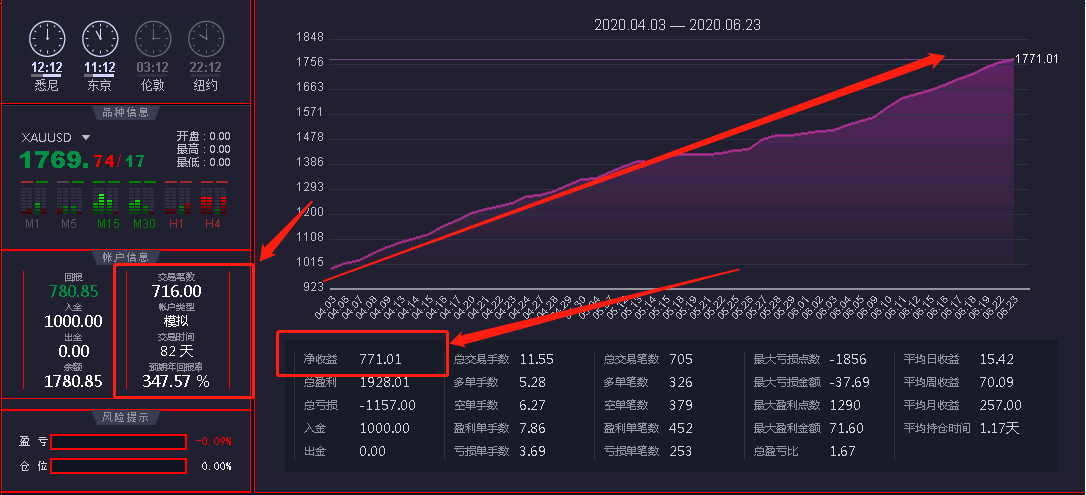The image size is (1086, 495).
Task: Open the XAUUSD symbol dropdown arrow
Action: pos(86,138)
